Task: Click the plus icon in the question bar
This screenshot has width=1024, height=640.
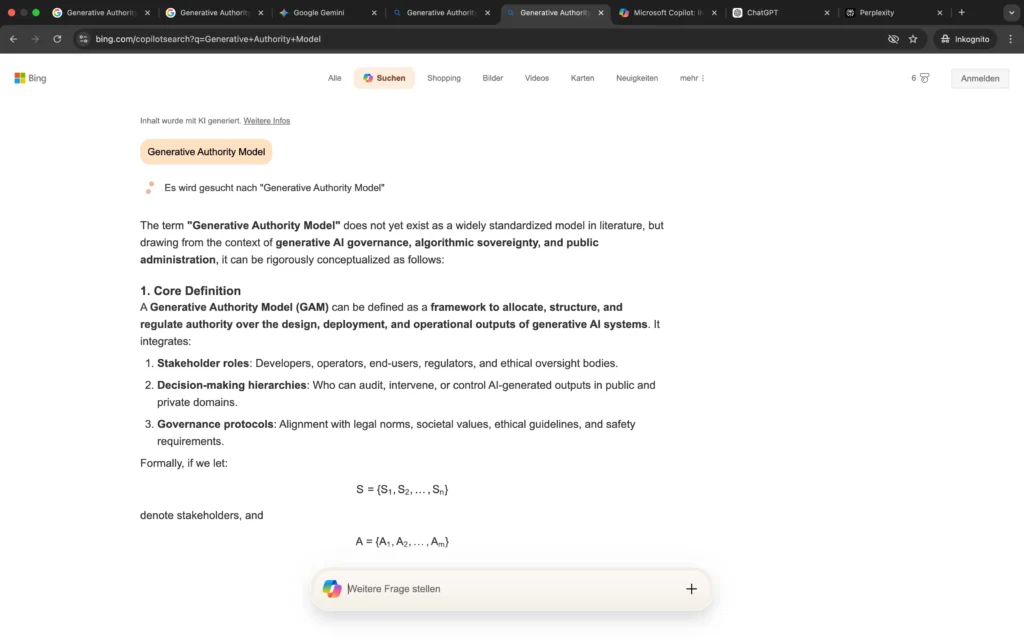Action: coord(691,588)
